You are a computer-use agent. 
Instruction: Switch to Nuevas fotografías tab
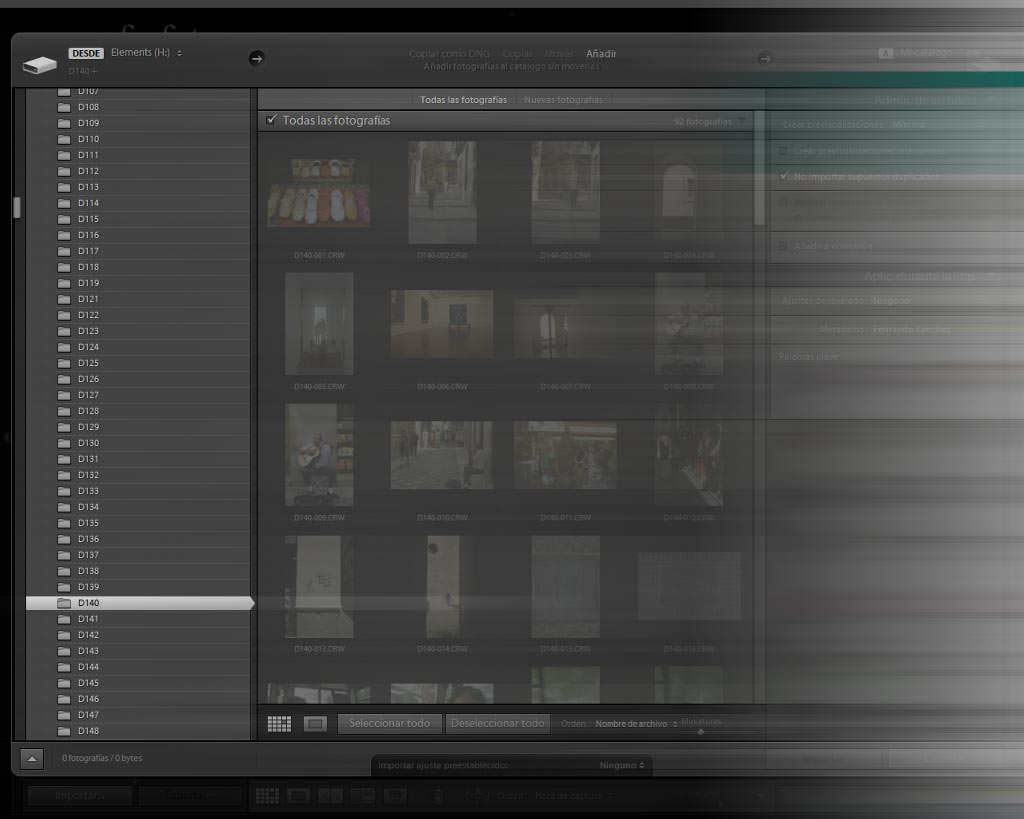(564, 100)
